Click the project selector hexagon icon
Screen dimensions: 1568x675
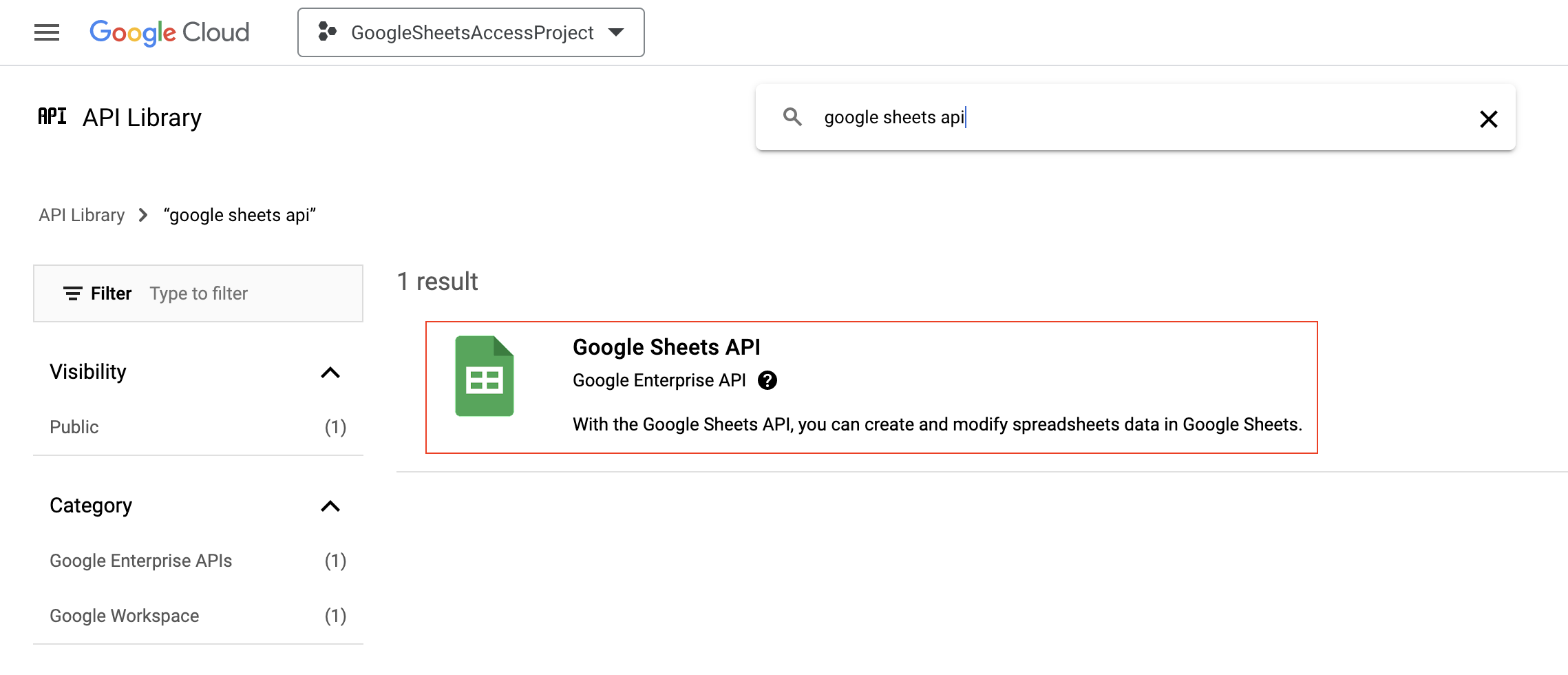(327, 32)
